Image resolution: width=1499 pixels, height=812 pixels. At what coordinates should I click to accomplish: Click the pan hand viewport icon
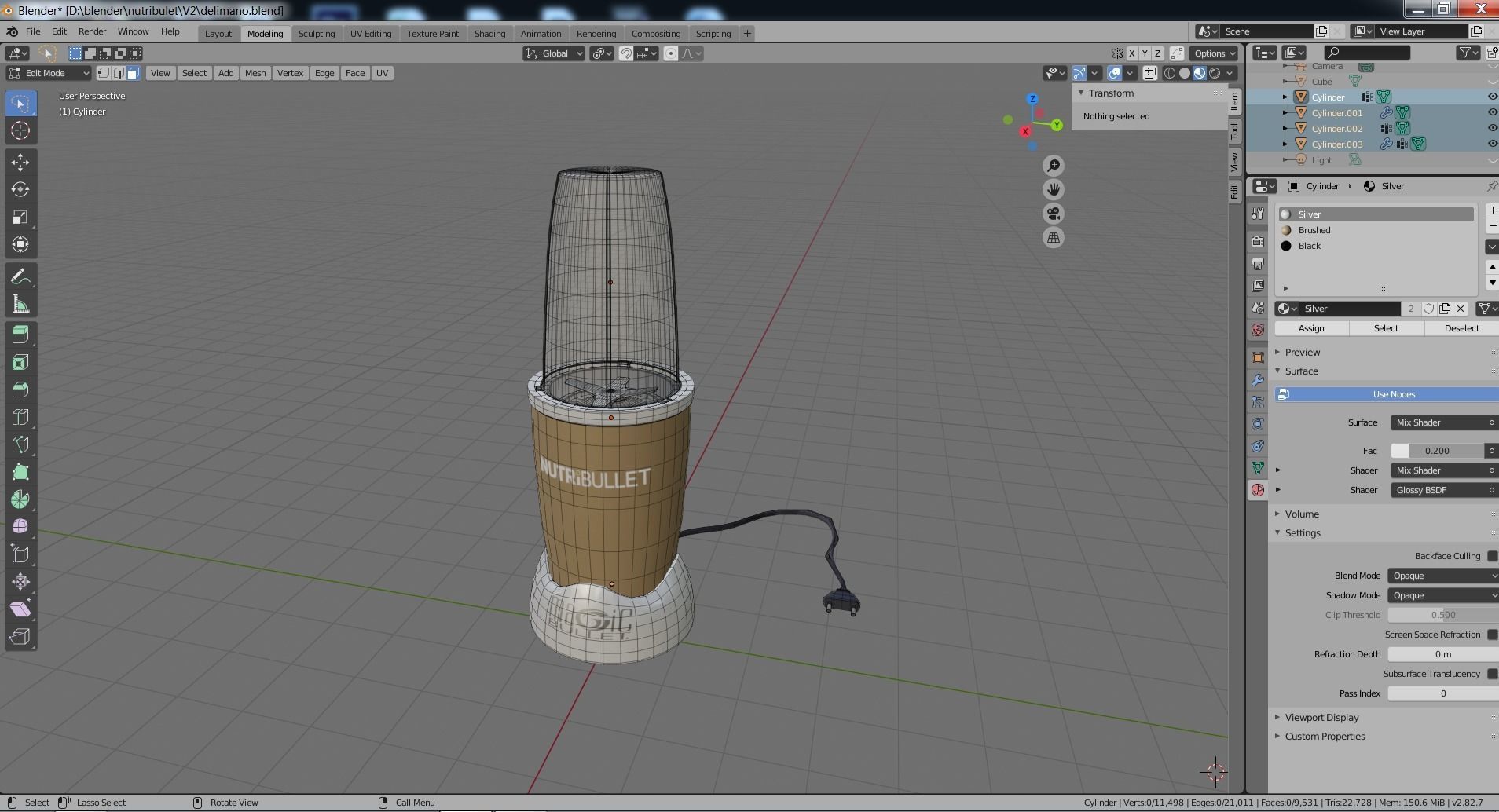tap(1054, 189)
